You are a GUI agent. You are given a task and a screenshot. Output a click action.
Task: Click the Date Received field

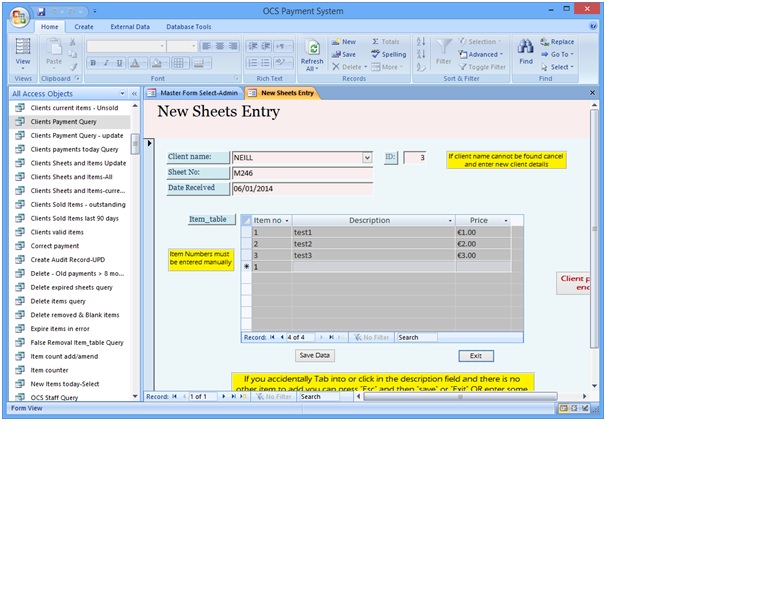302,189
